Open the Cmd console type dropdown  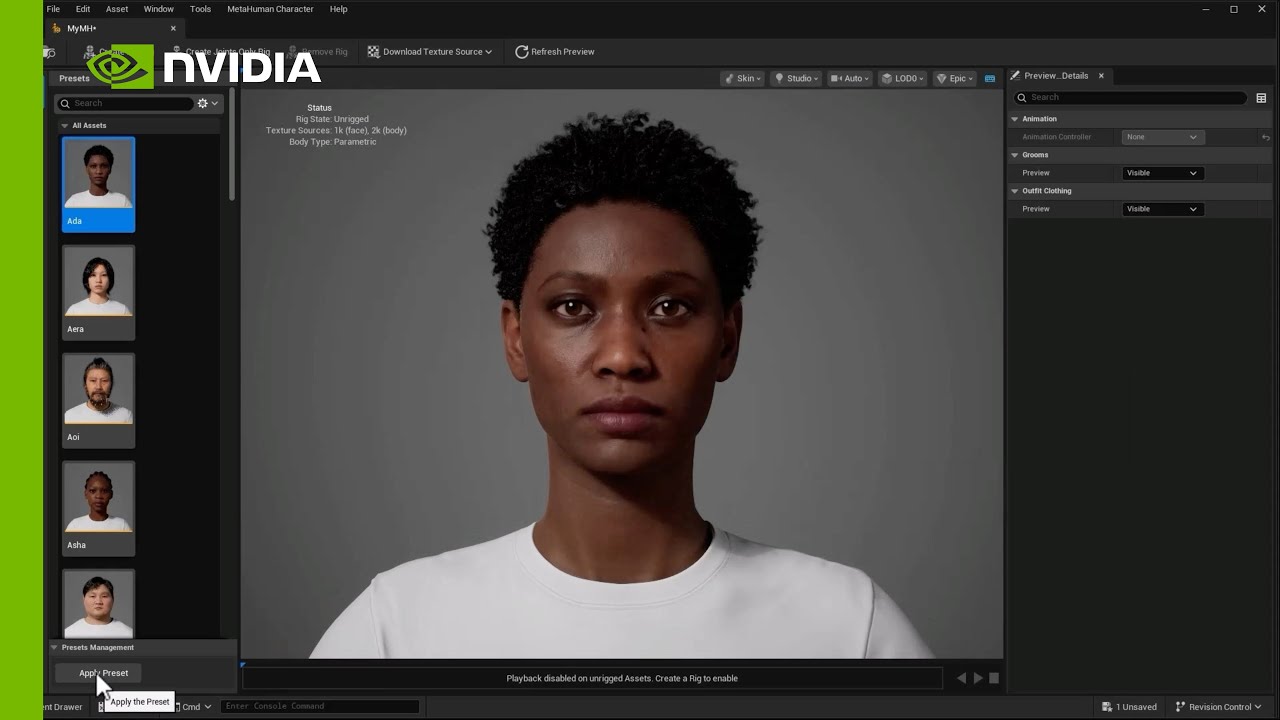tap(195, 707)
